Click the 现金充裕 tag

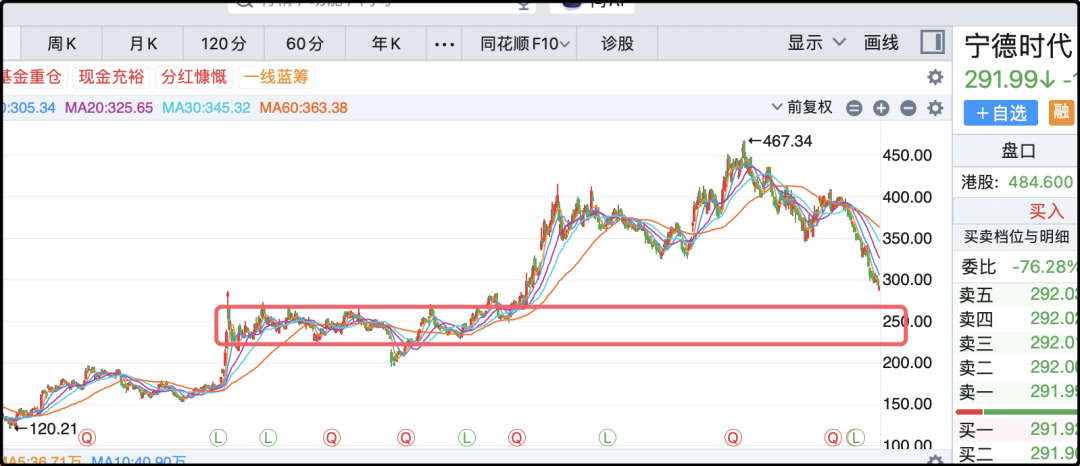click(112, 77)
